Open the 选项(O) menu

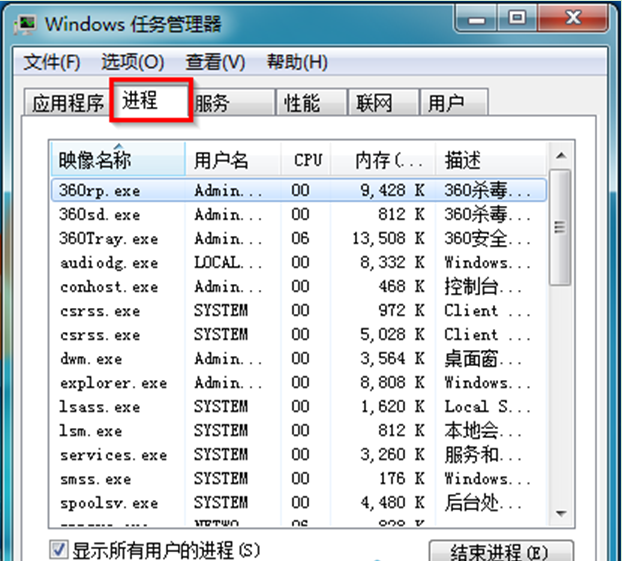coord(132,62)
